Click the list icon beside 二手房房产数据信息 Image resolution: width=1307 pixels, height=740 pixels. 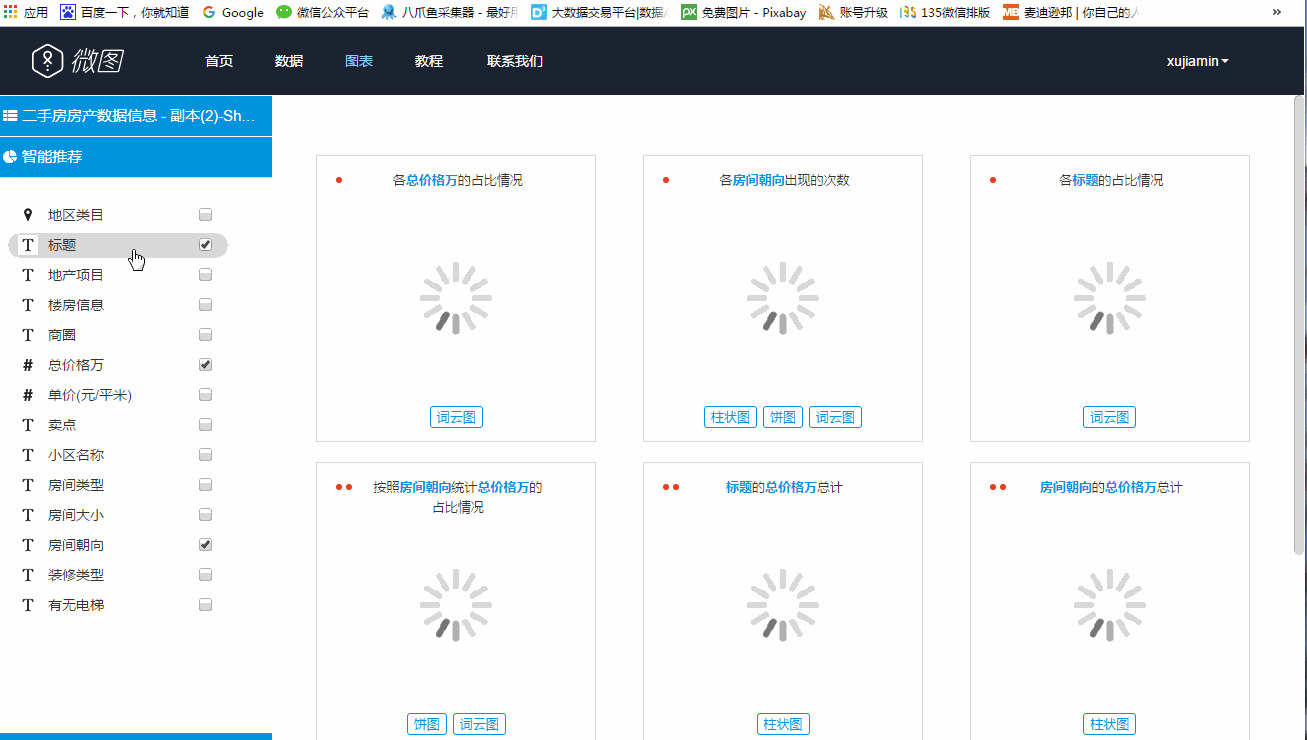(x=10, y=115)
